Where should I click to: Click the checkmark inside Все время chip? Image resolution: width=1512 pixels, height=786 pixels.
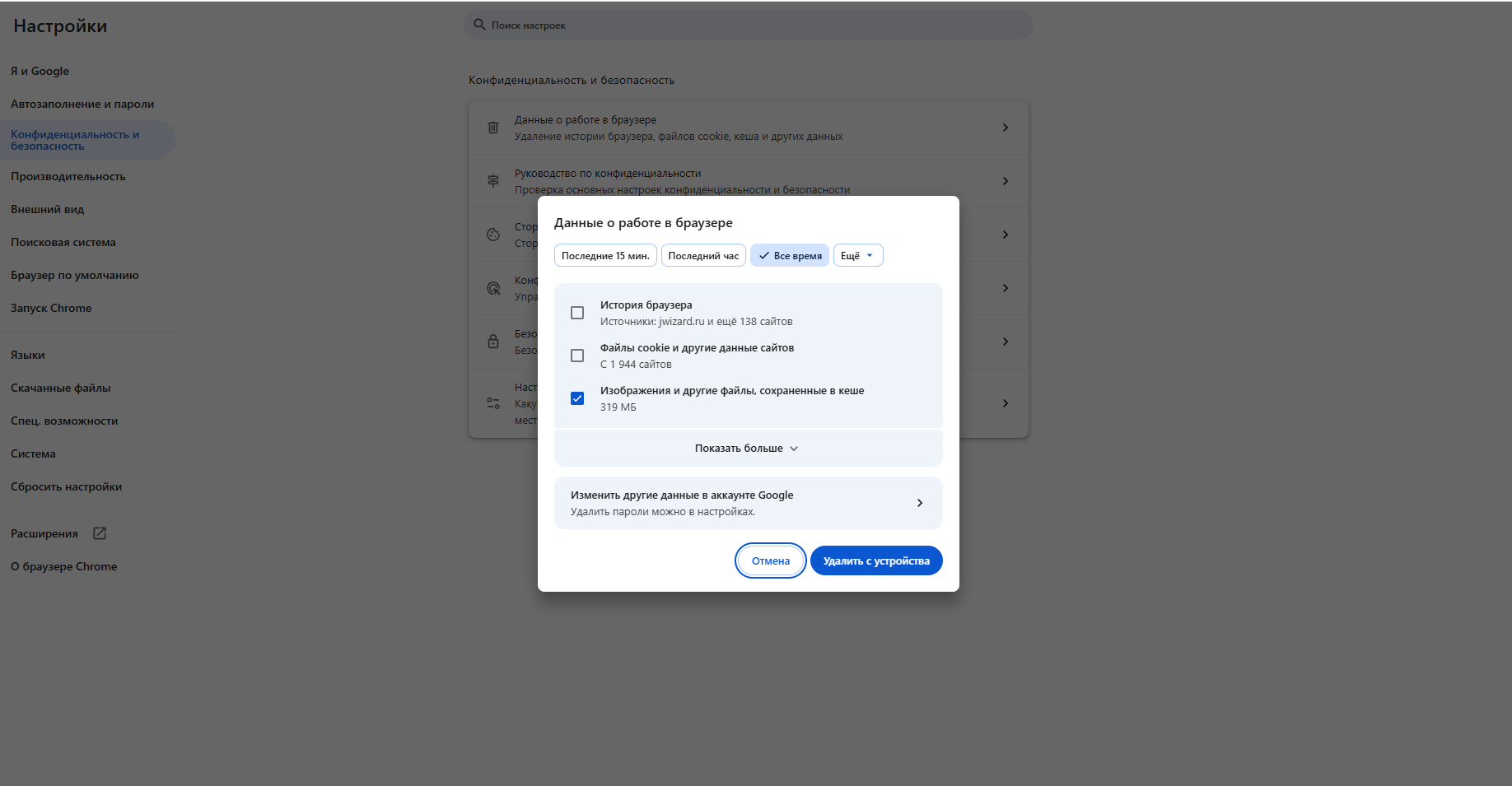pos(764,255)
